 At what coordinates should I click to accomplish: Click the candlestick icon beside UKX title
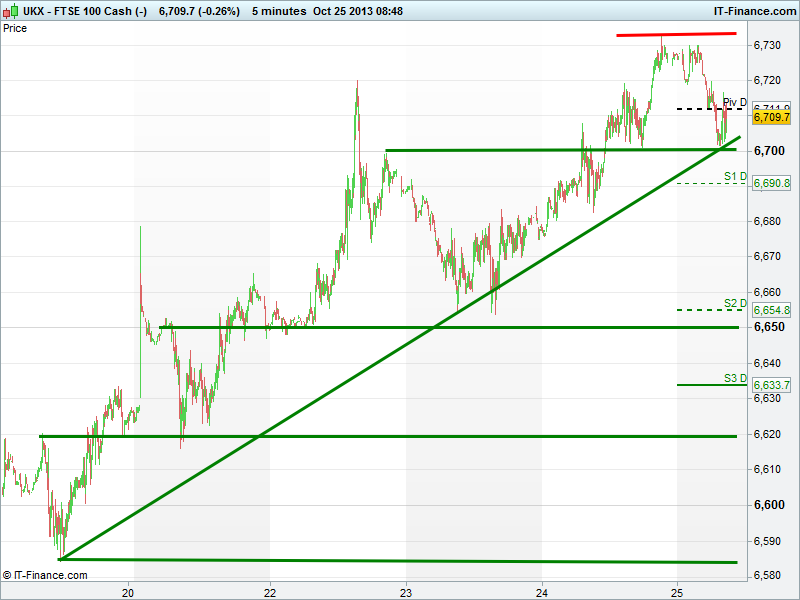pyautogui.click(x=11, y=10)
